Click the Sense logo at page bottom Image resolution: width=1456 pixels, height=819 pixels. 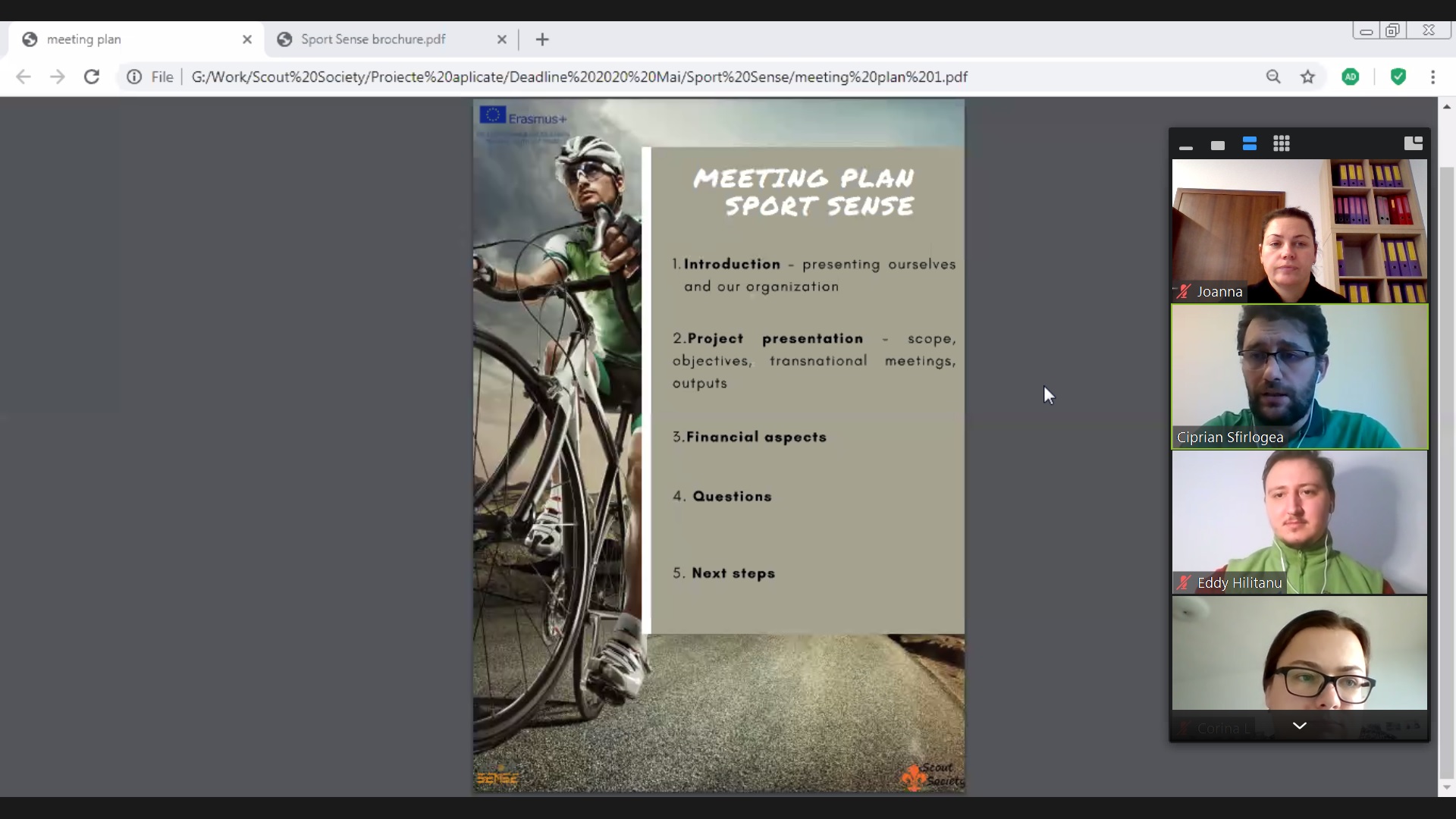point(497,778)
